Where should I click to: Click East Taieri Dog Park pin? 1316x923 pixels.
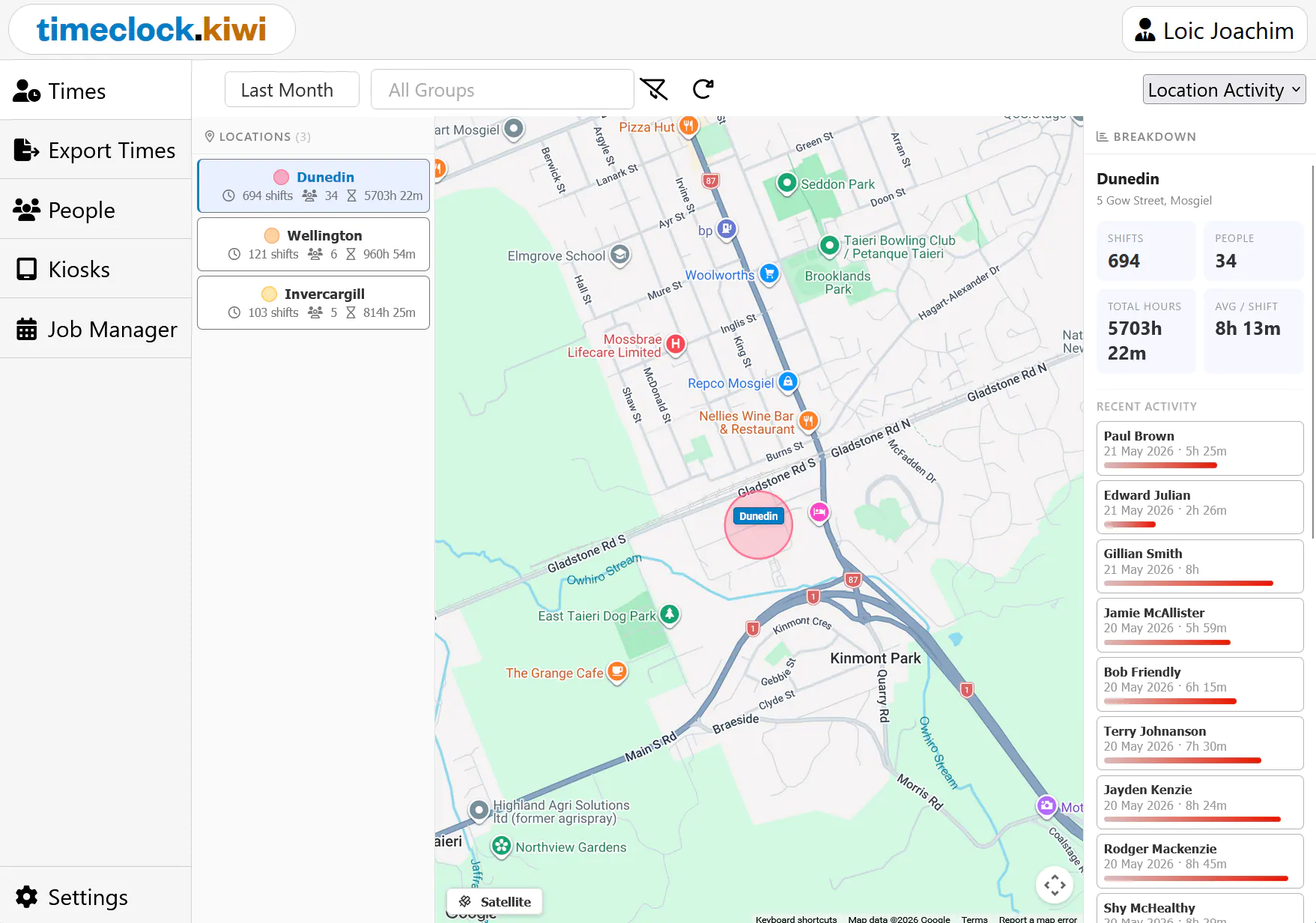click(670, 614)
